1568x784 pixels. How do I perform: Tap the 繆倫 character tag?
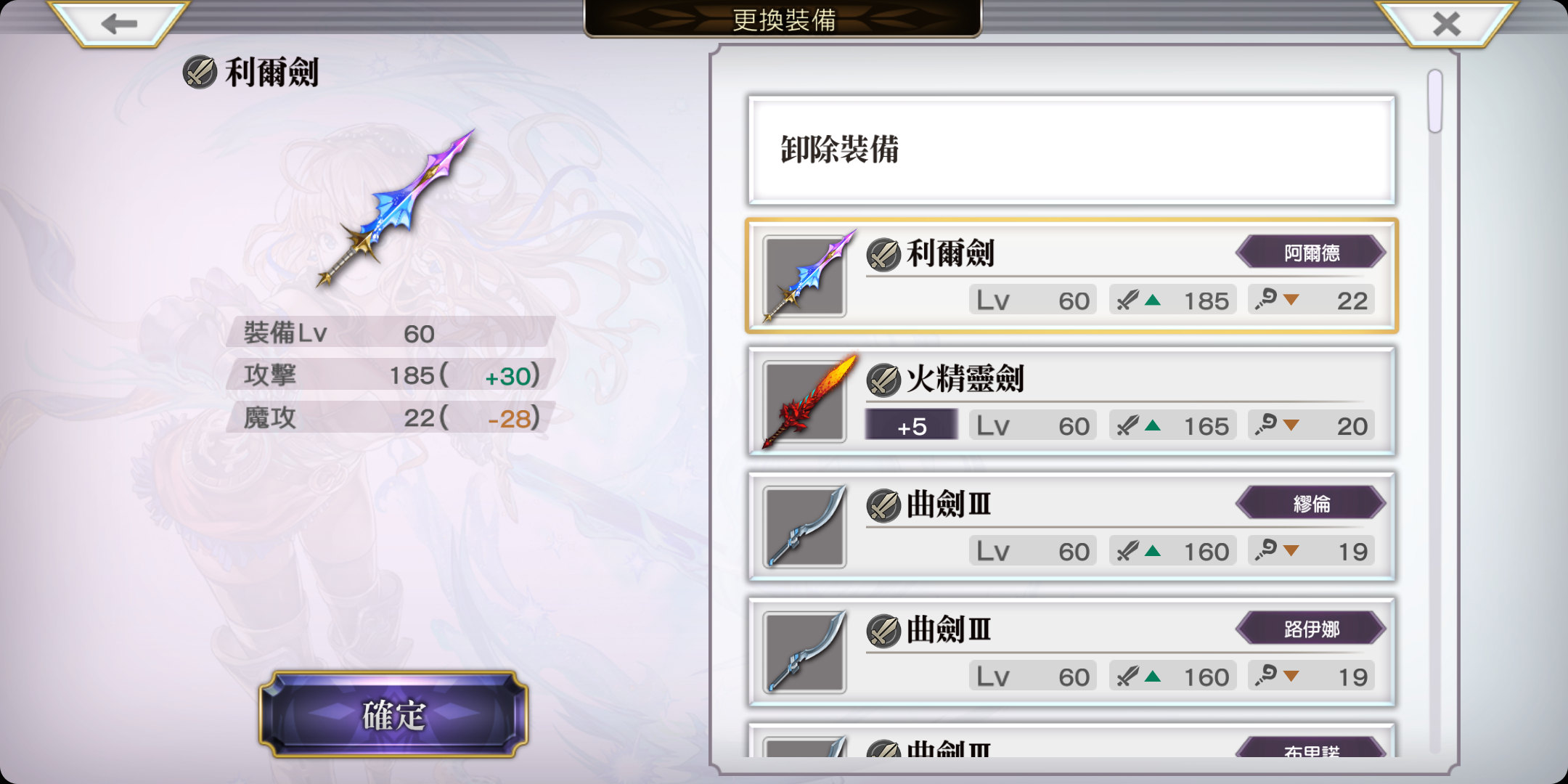(x=1311, y=504)
